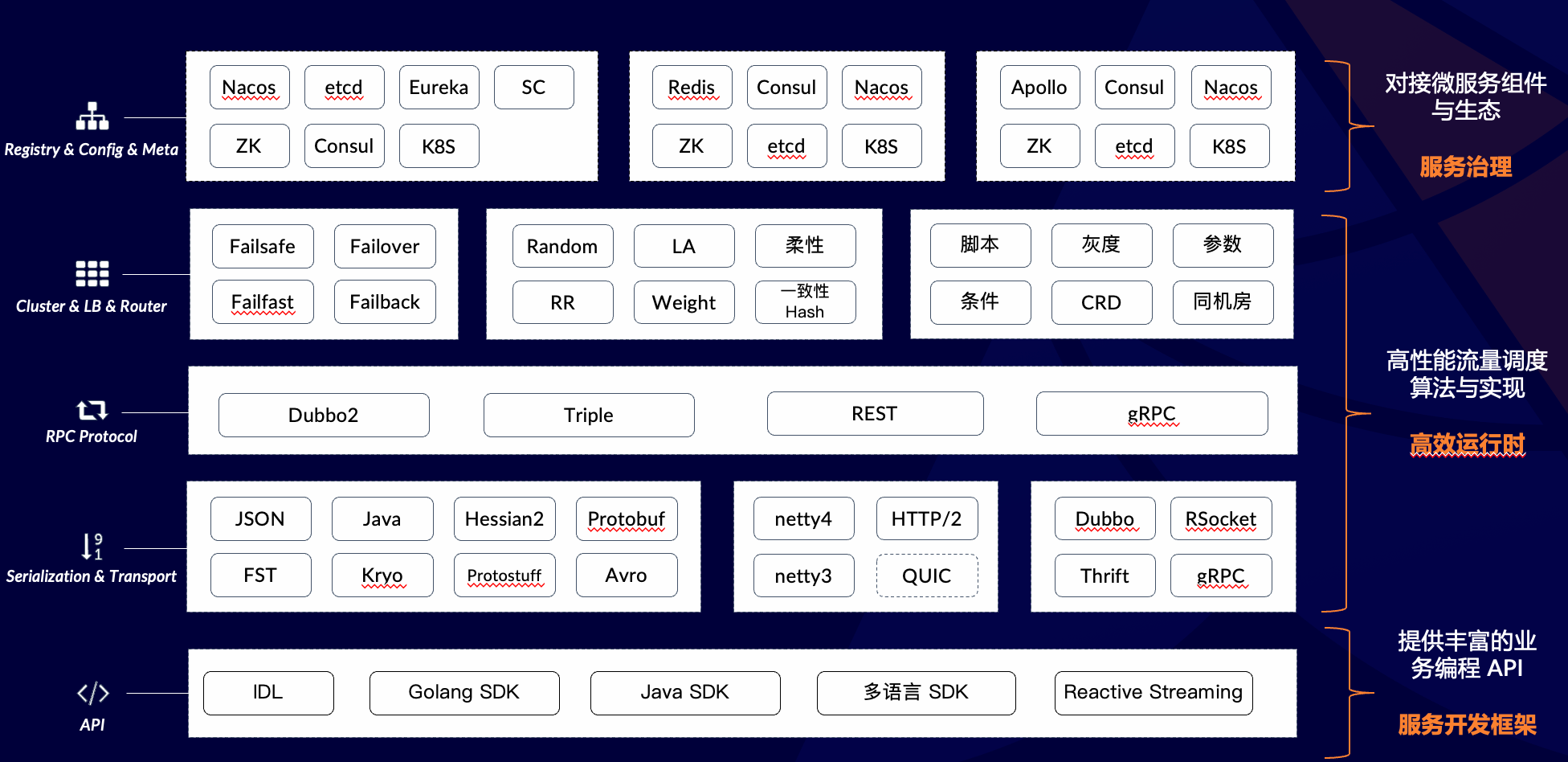Click the Reactive Streaming box
Screen dimensions: 1568x762
[x=1153, y=693]
